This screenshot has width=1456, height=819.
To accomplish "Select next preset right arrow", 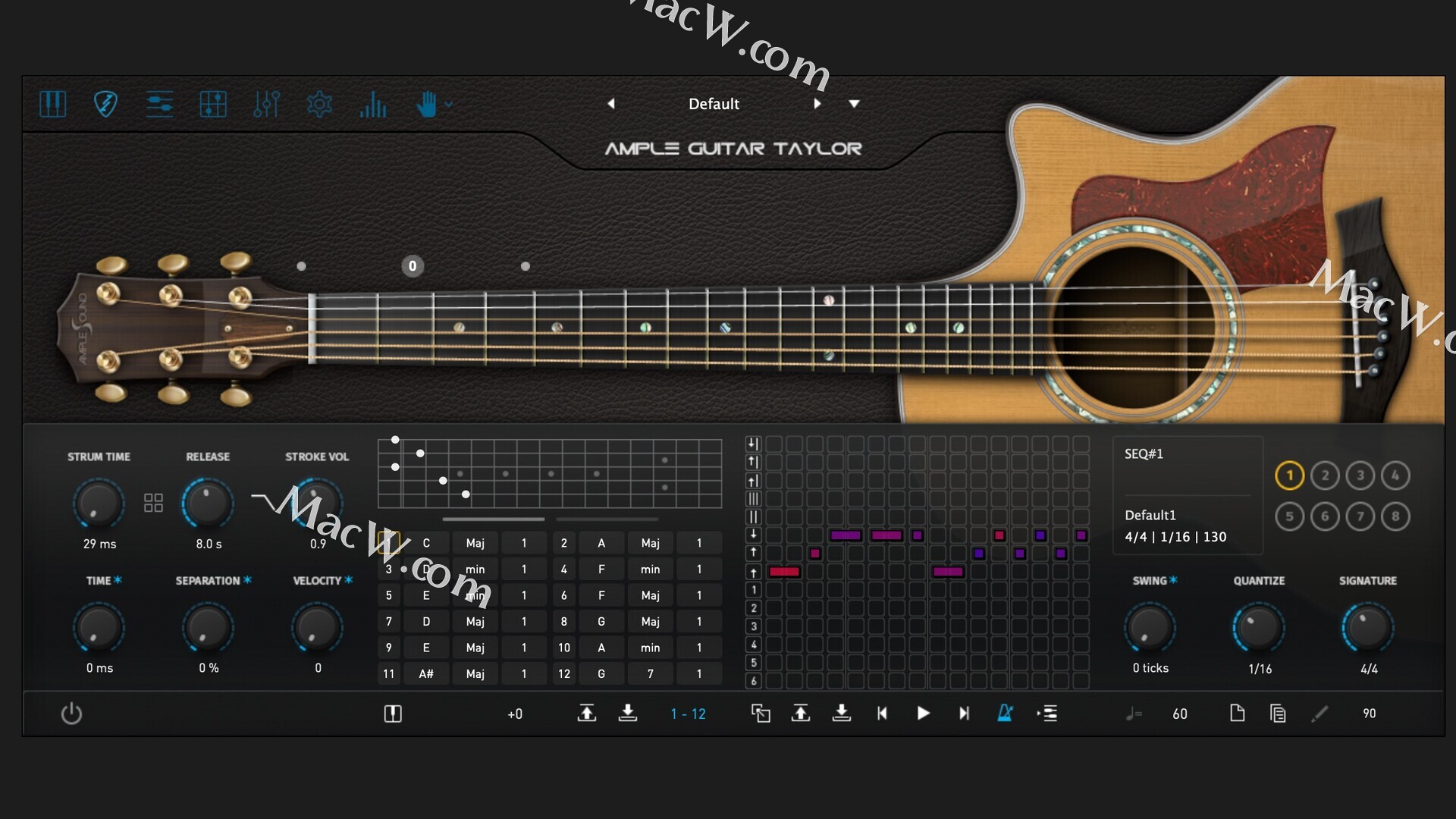I will pyautogui.click(x=817, y=103).
